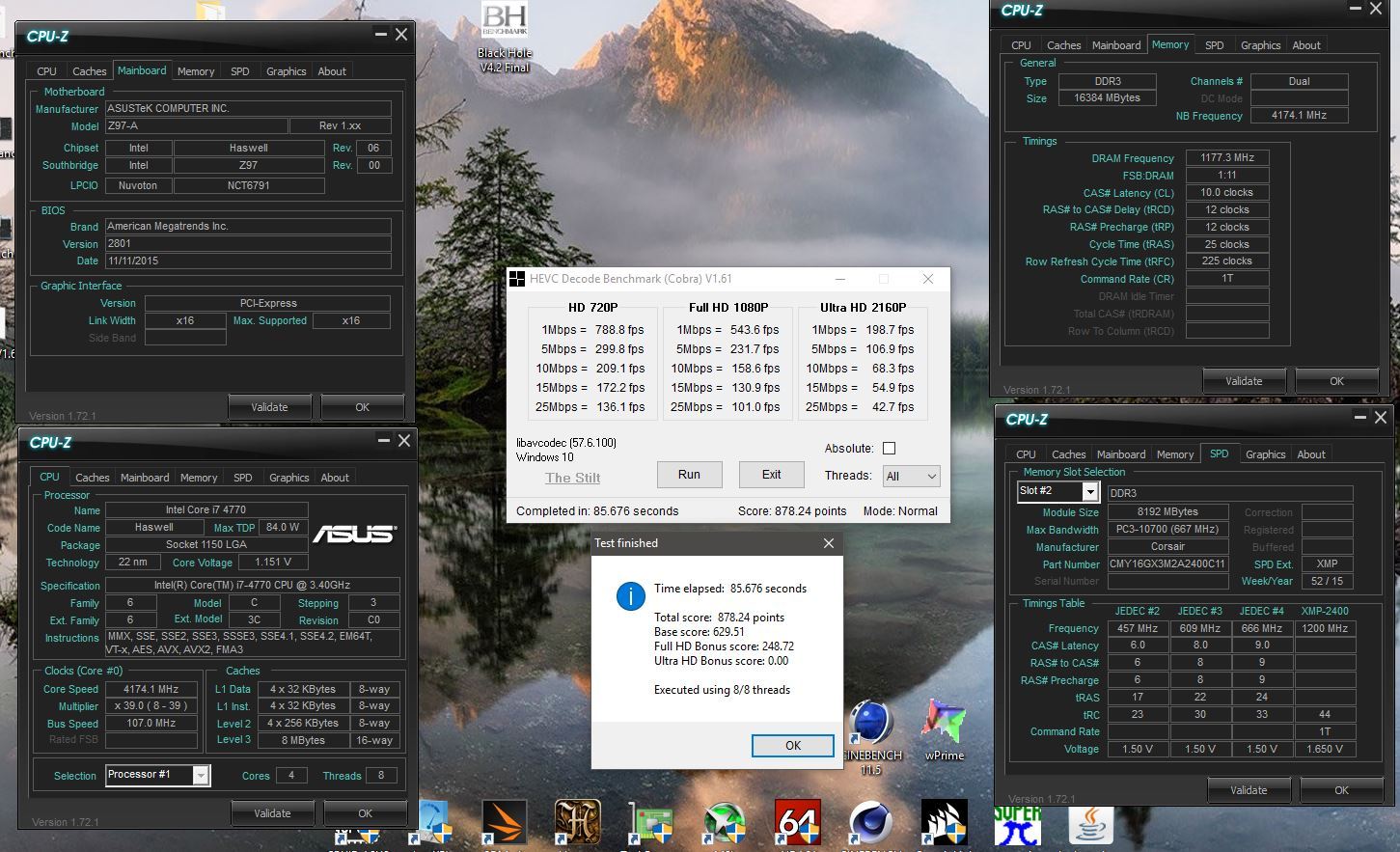1400x852 pixels.
Task: Click the DRAM Frequency value 1177.3 MHz
Action: (x=1226, y=157)
